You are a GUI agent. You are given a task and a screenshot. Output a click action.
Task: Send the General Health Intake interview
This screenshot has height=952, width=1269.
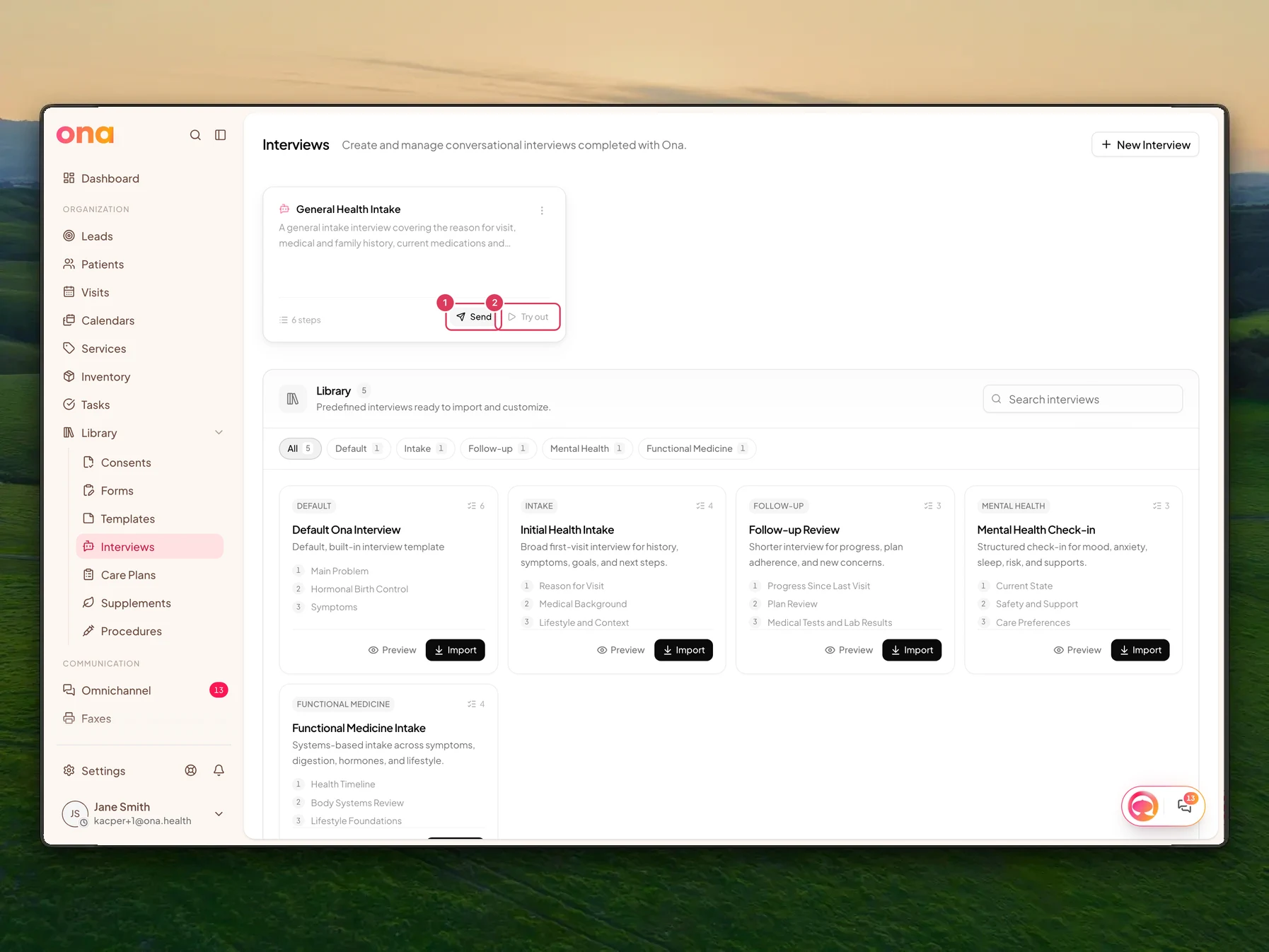click(x=474, y=317)
